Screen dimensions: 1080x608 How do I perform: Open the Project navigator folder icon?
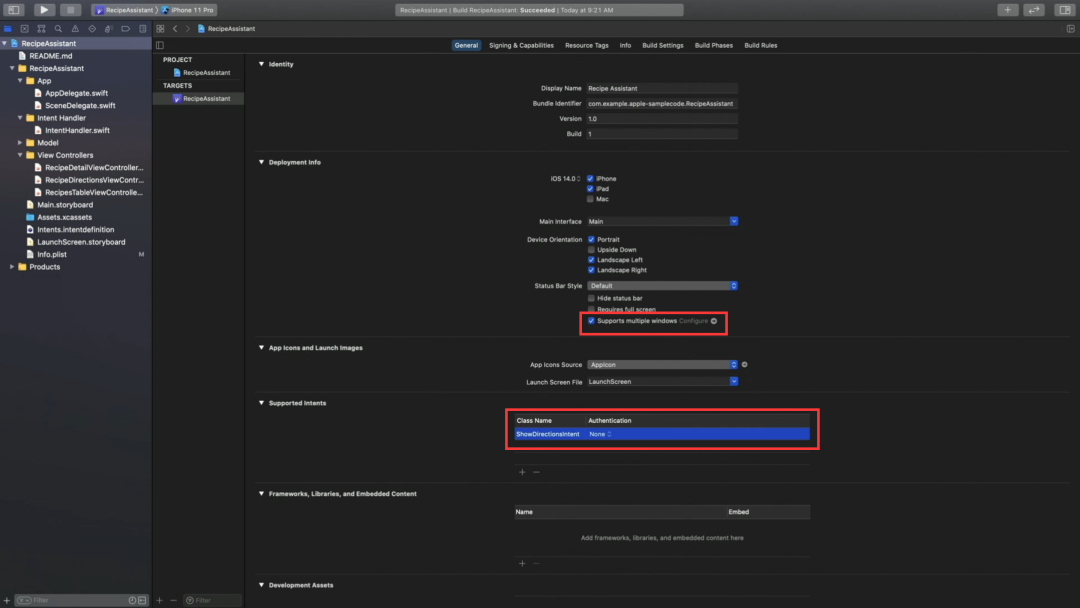(8, 29)
